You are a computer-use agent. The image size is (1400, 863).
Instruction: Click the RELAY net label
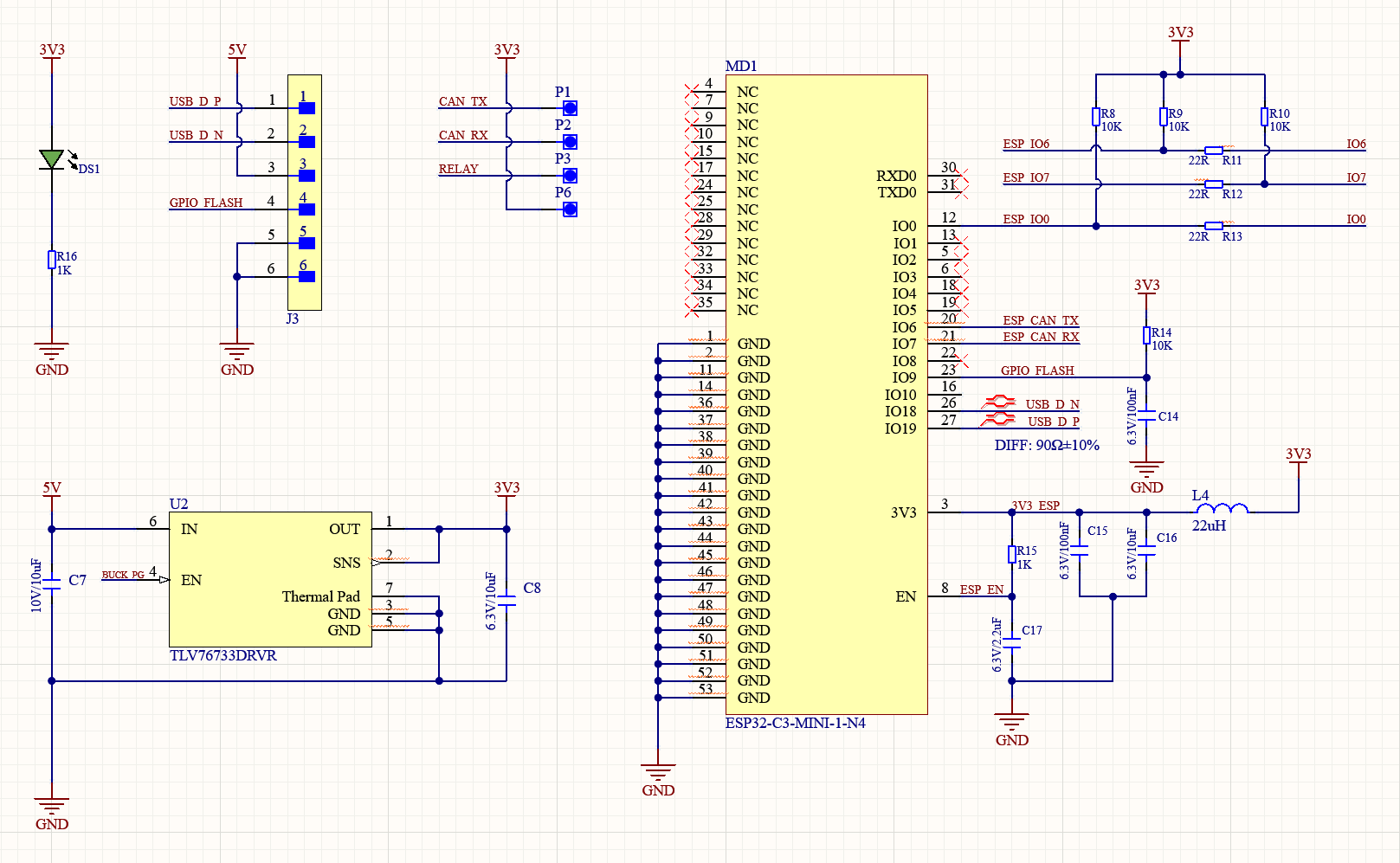[458, 169]
